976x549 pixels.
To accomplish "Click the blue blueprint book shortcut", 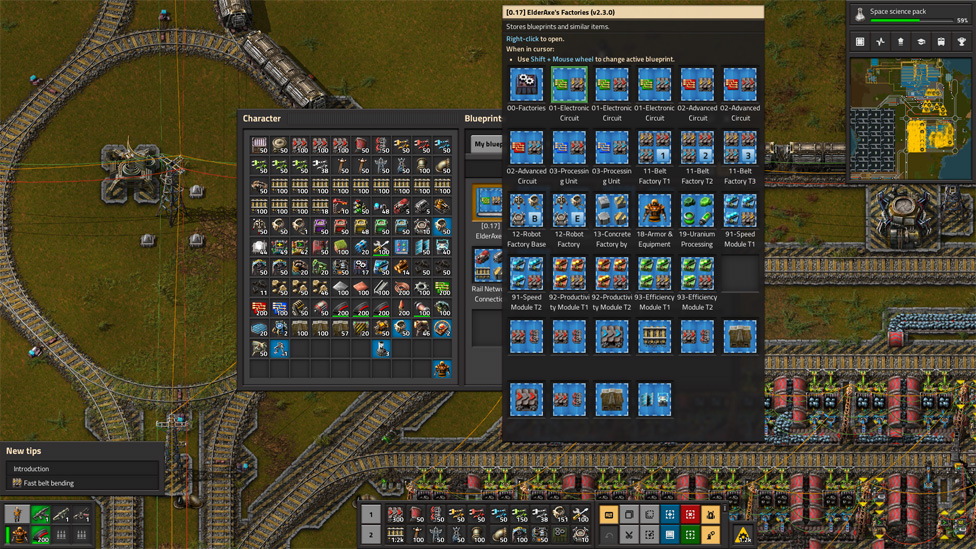I will pyautogui.click(x=670, y=535).
